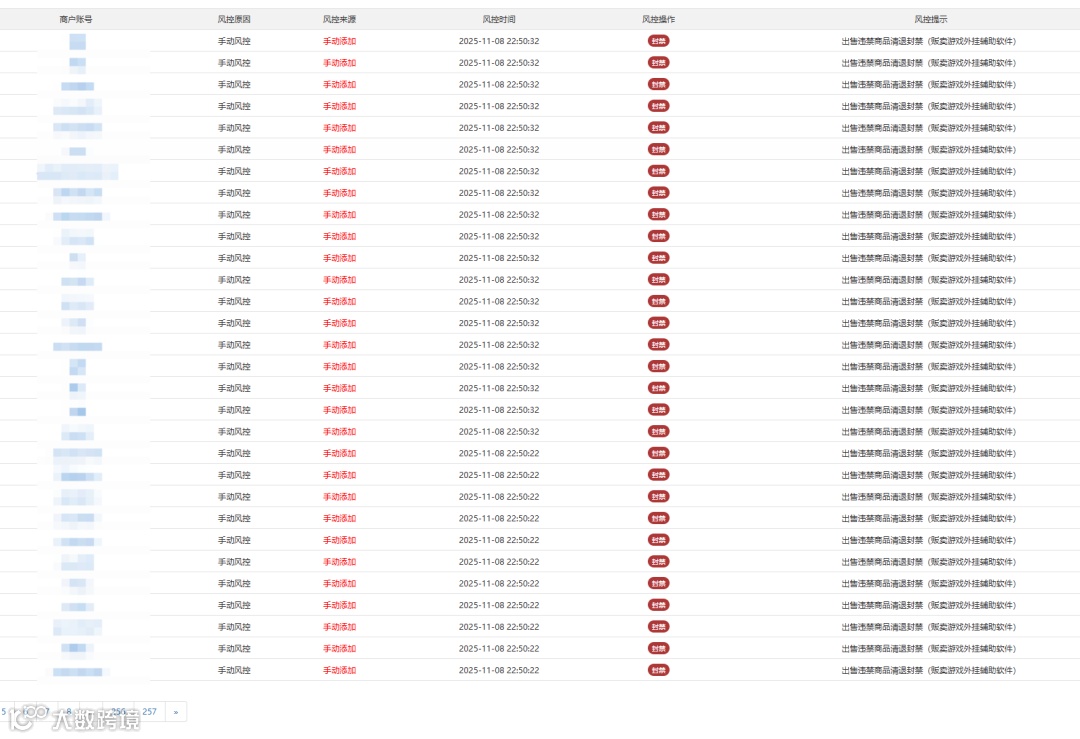The height and width of the screenshot is (739, 1080).
Task: Go to page 257 in pagination
Action: [149, 711]
